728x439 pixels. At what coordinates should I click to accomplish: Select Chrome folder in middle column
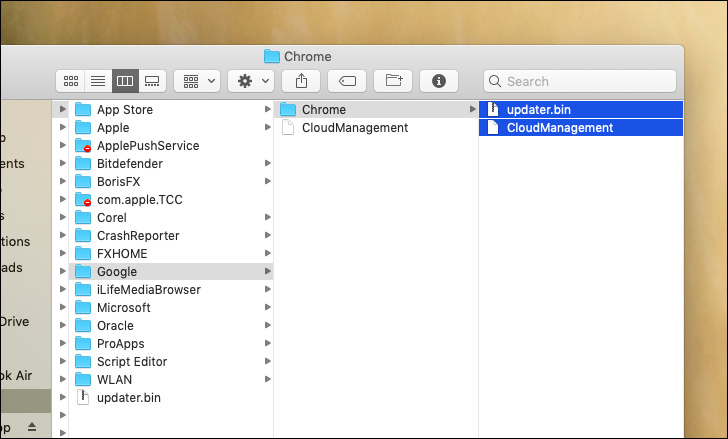[x=376, y=110]
